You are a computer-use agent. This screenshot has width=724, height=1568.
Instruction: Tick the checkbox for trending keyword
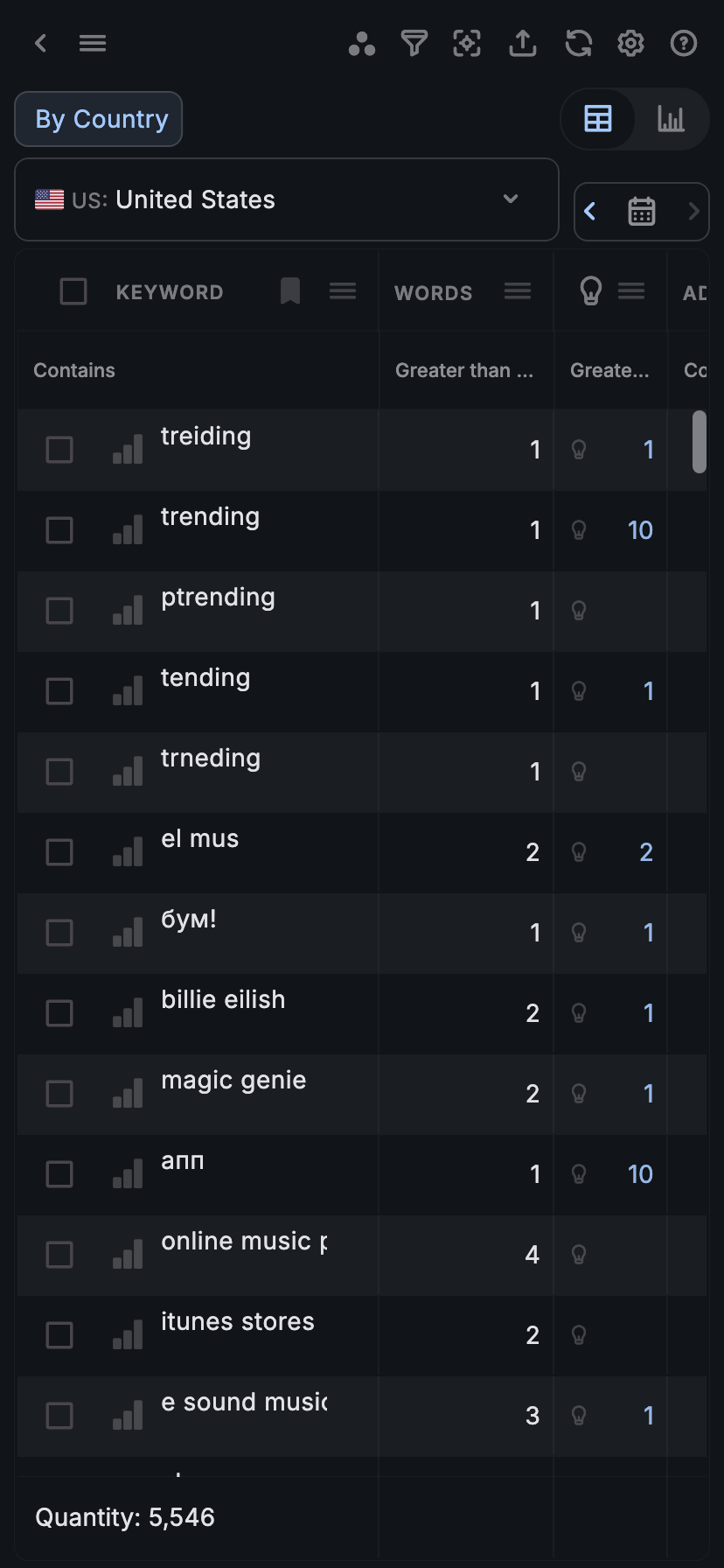(59, 530)
